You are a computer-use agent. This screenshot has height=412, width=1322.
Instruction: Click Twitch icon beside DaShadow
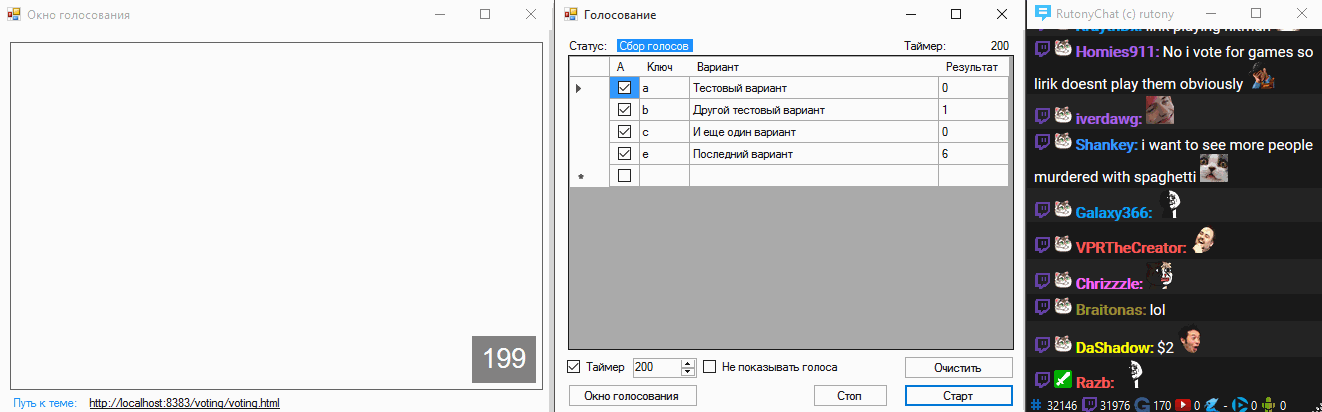1043,345
